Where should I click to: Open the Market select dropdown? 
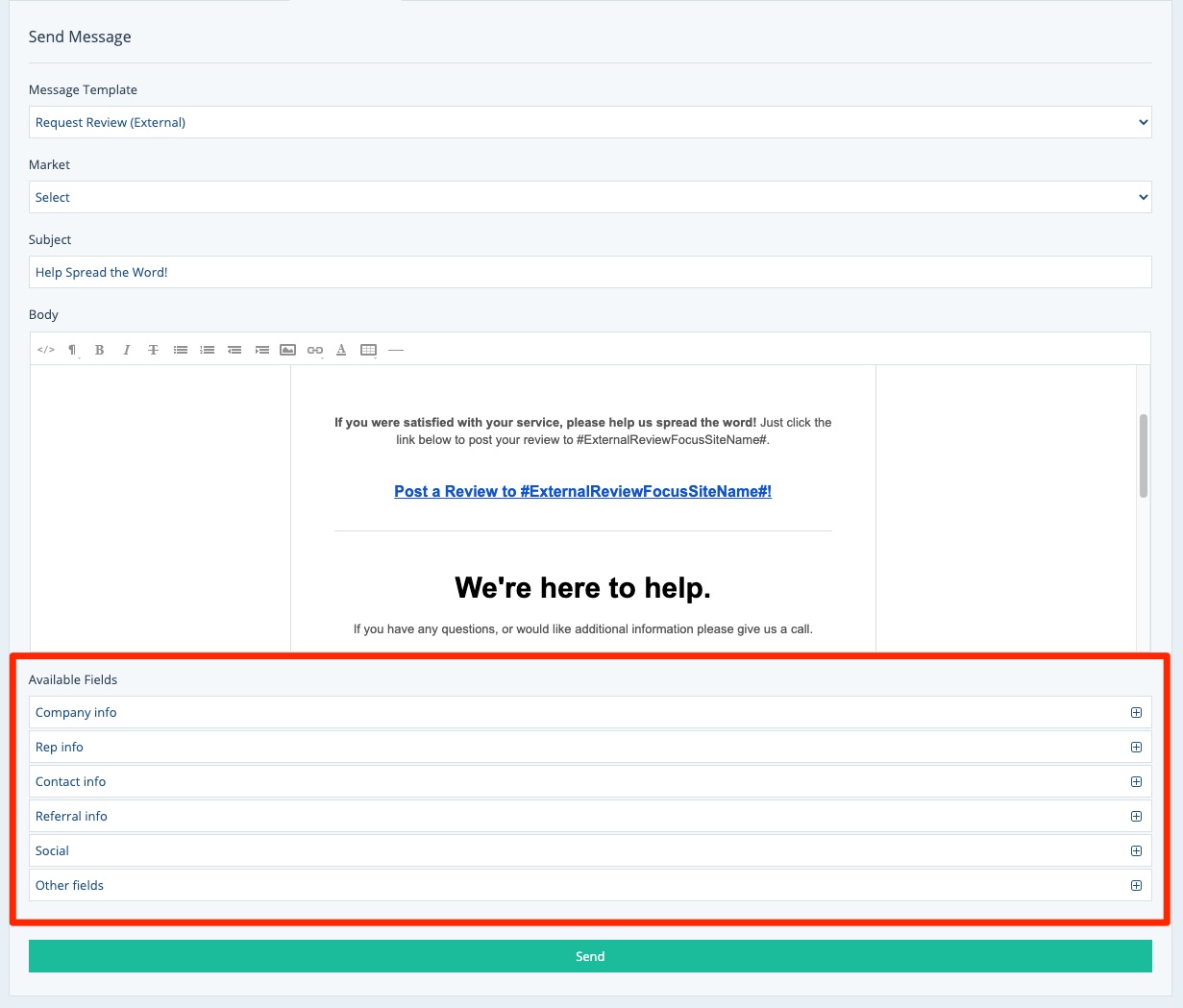coord(589,197)
